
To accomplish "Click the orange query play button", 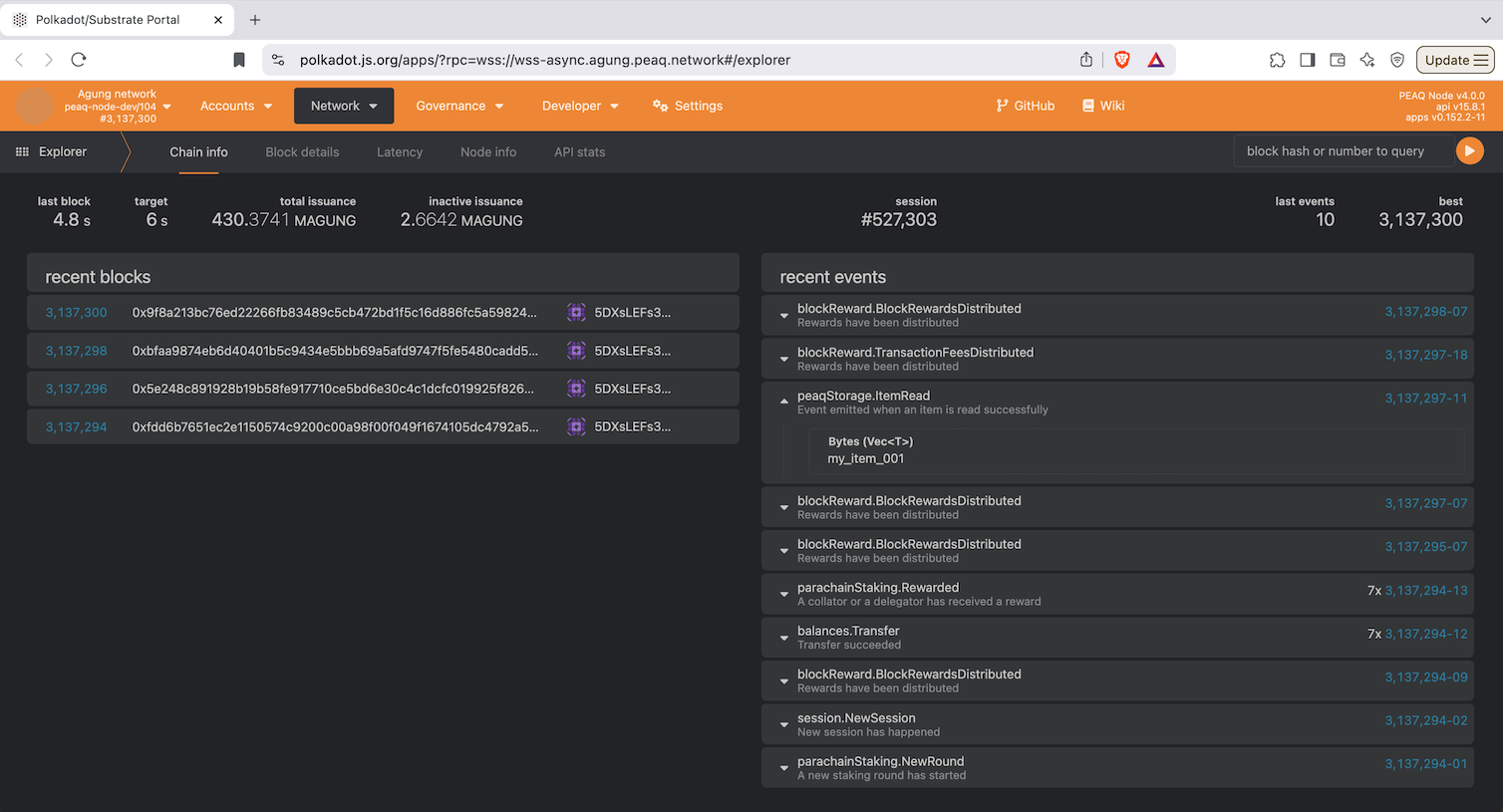I will tap(1469, 151).
